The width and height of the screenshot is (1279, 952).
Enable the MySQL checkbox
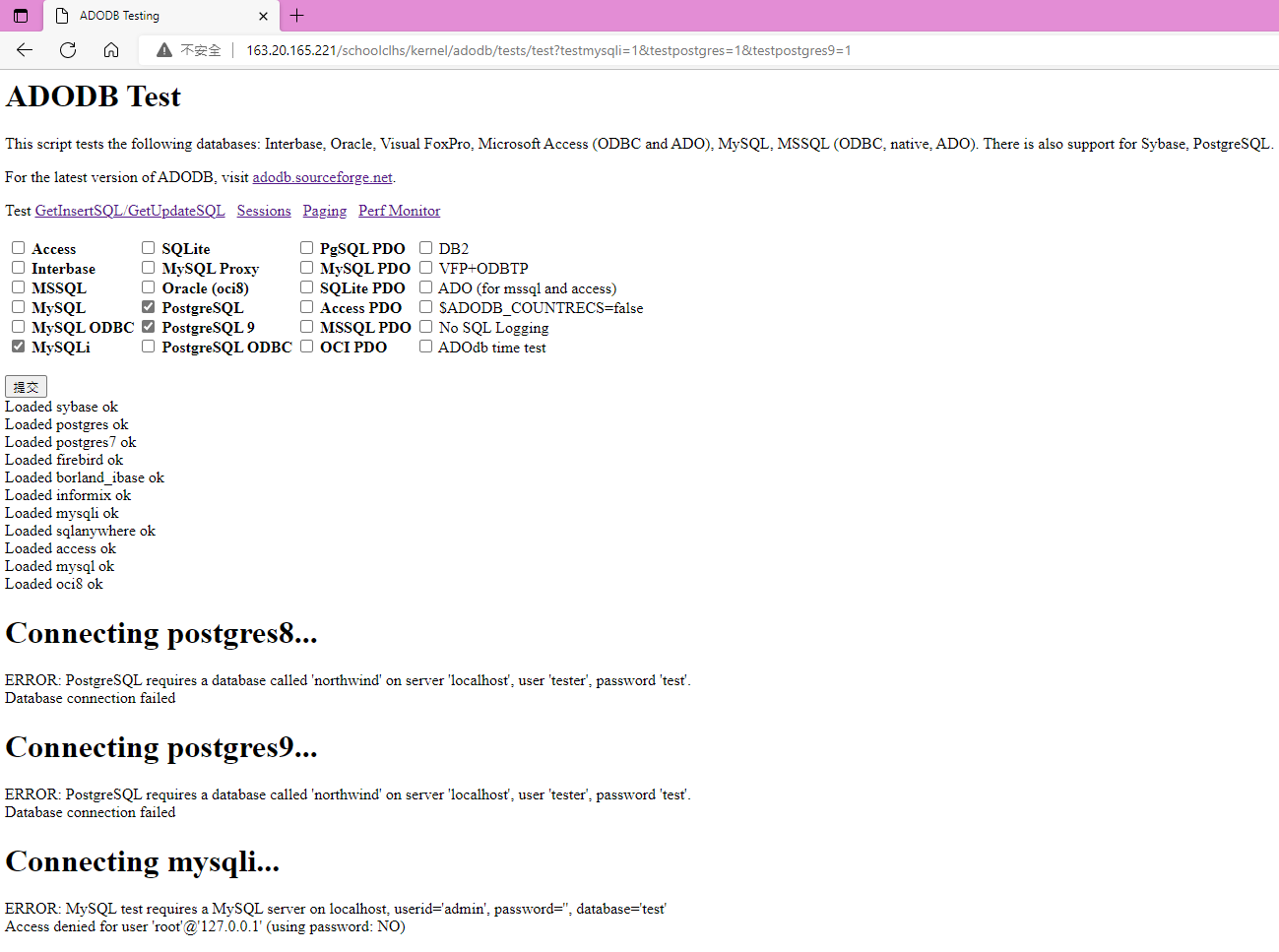click(x=19, y=307)
